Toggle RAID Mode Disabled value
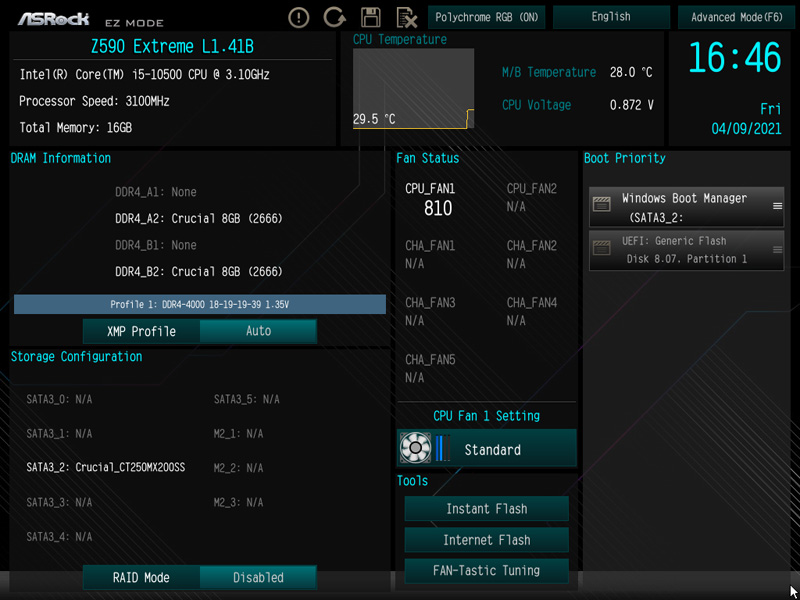Viewport: 800px width, 600px height. [x=258, y=578]
